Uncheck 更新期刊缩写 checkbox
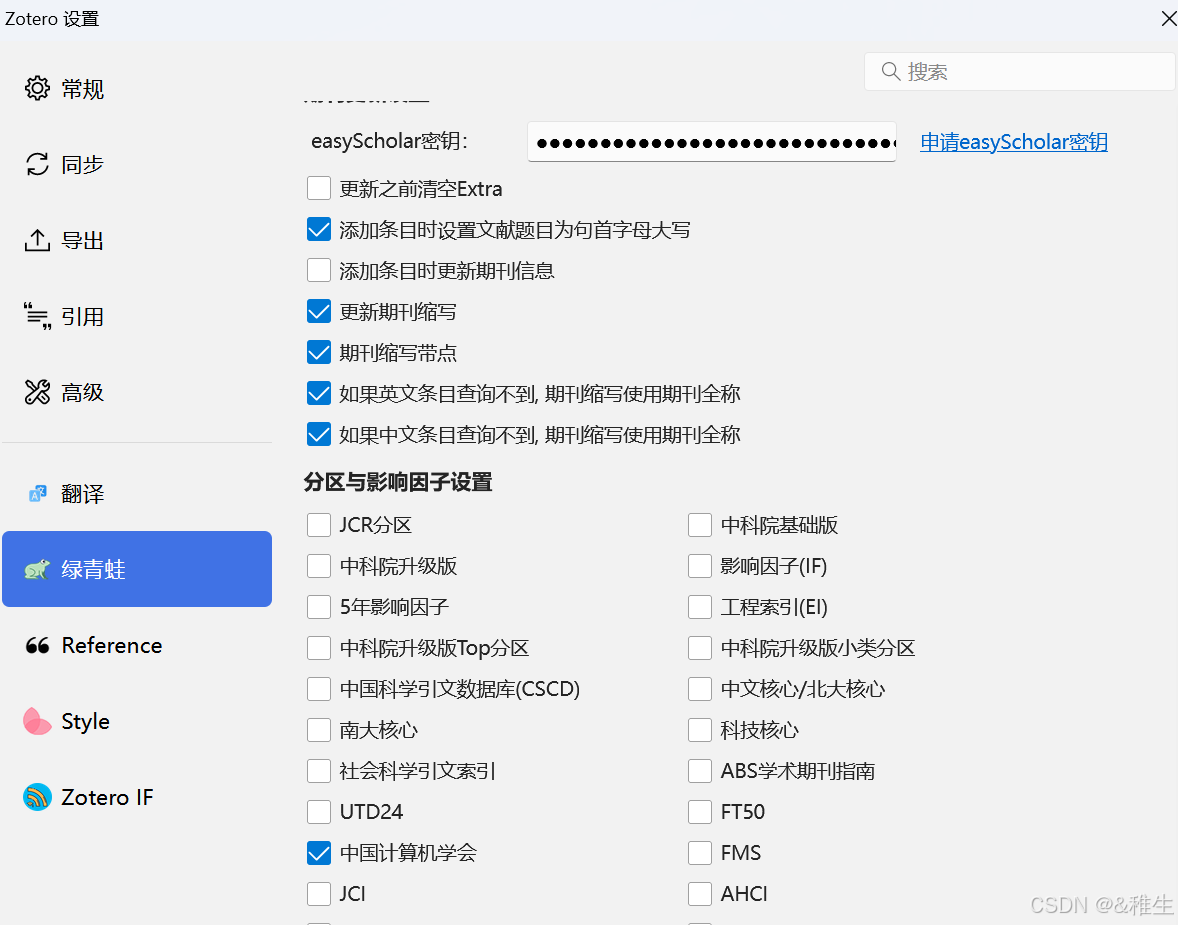 tap(319, 311)
